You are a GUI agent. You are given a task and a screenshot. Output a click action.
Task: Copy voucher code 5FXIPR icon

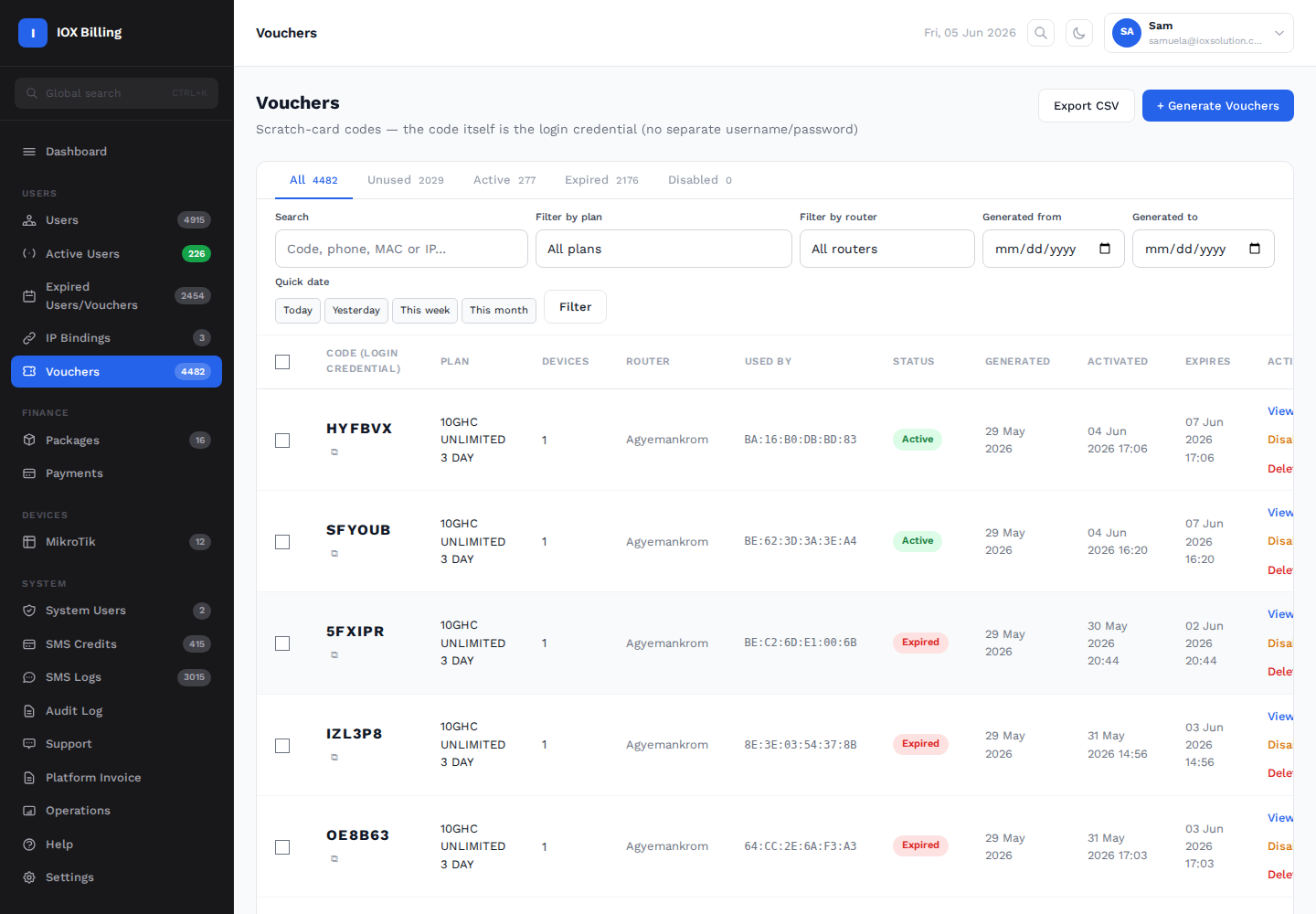[x=334, y=655]
